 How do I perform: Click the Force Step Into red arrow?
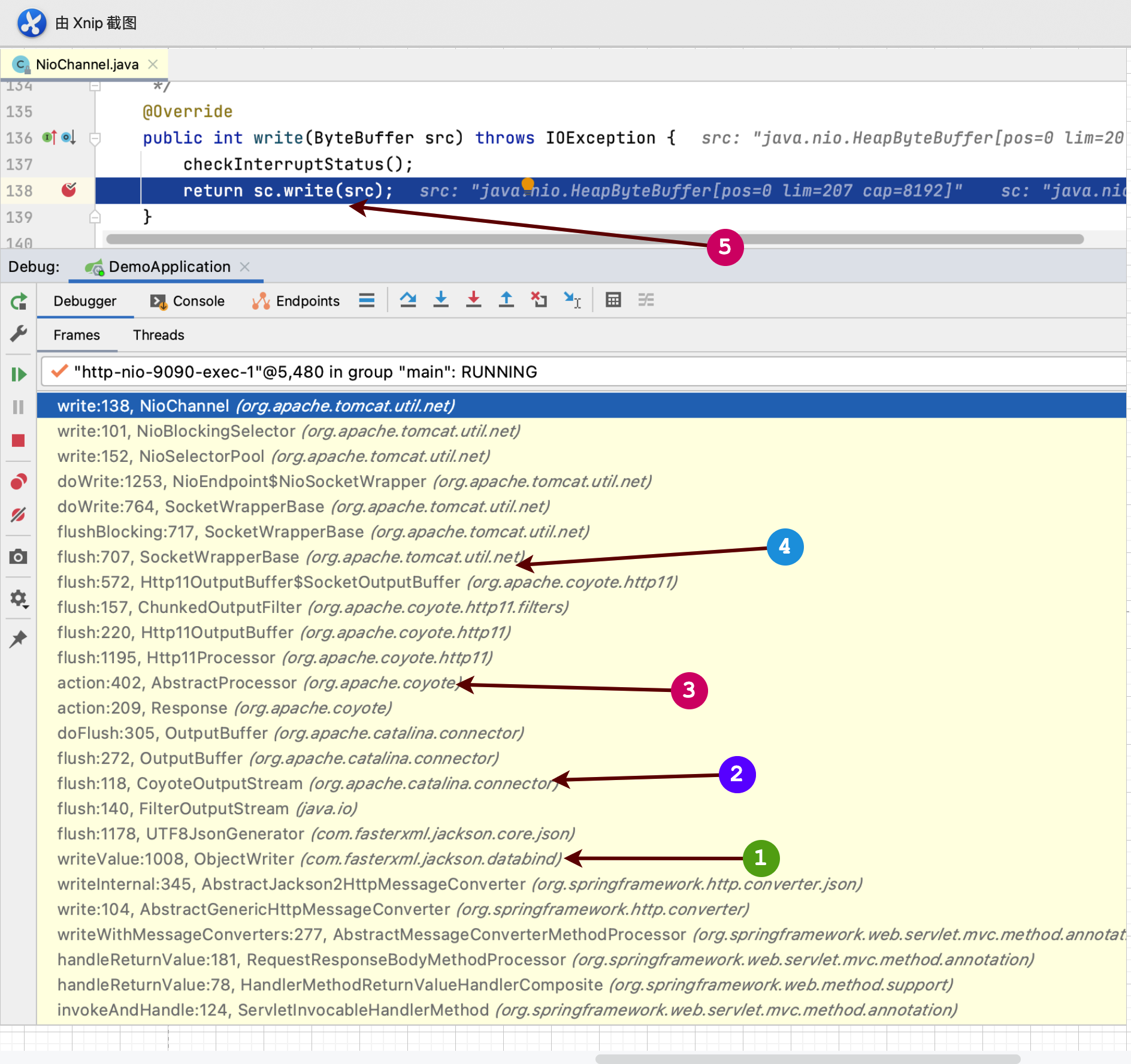pos(473,300)
